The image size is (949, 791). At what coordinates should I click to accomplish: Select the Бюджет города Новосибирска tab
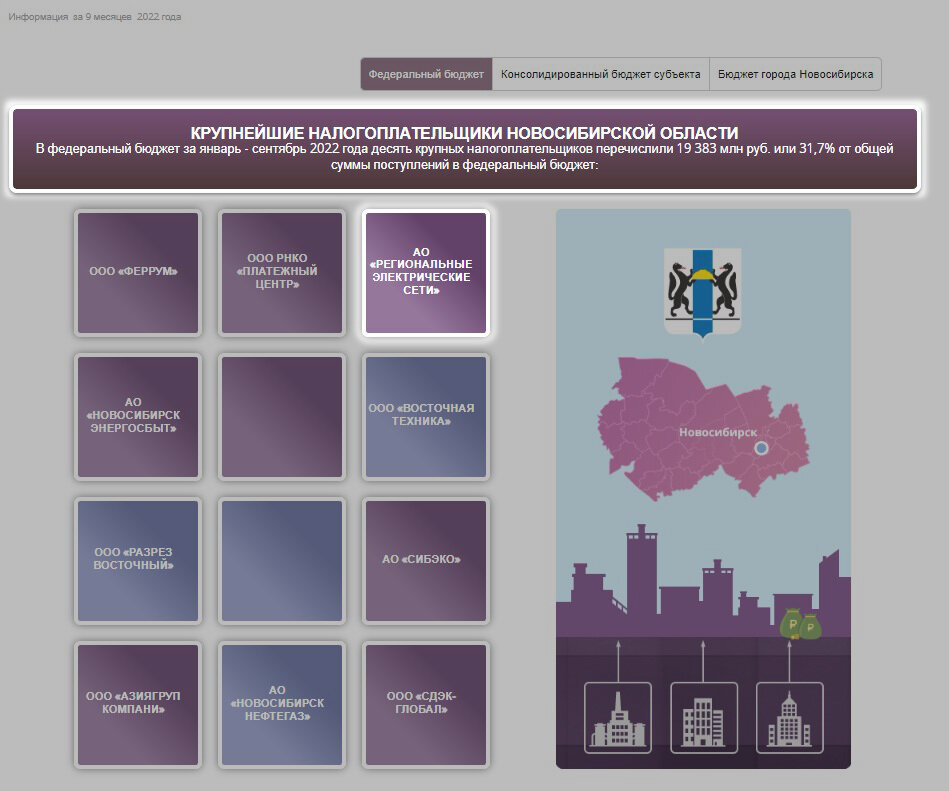(795, 74)
